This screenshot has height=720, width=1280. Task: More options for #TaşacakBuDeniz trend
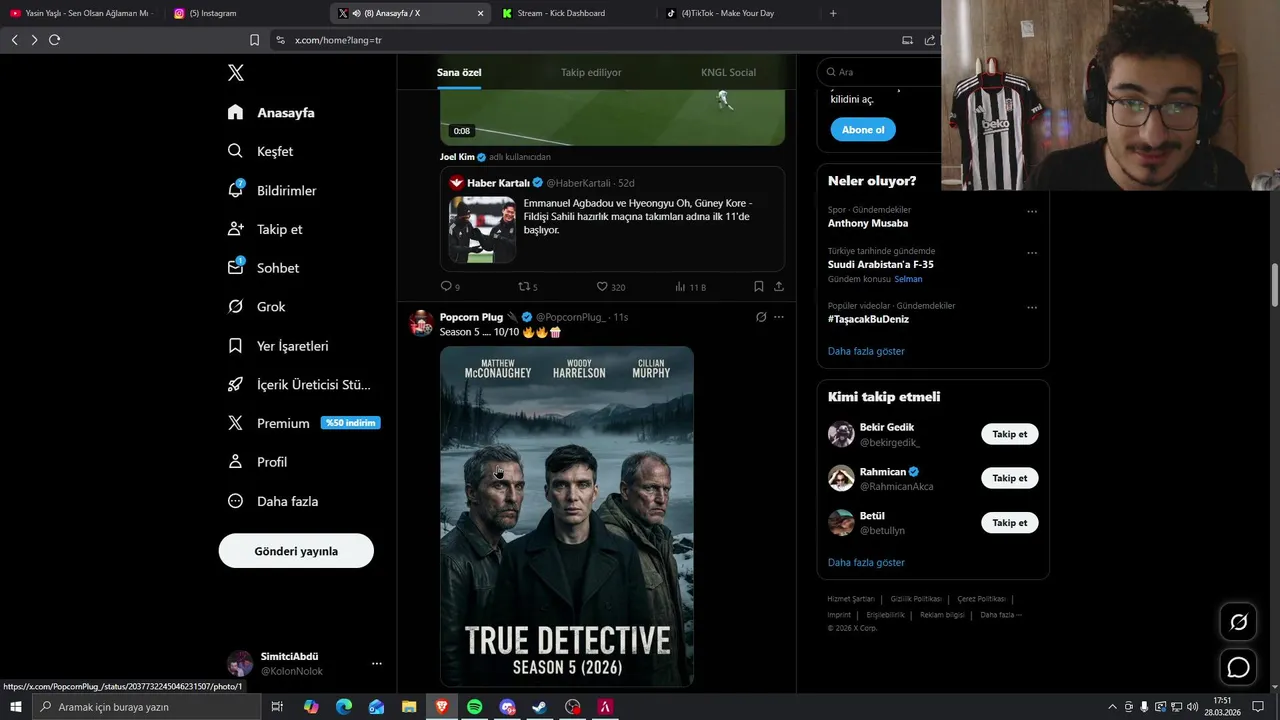pyautogui.click(x=1032, y=308)
